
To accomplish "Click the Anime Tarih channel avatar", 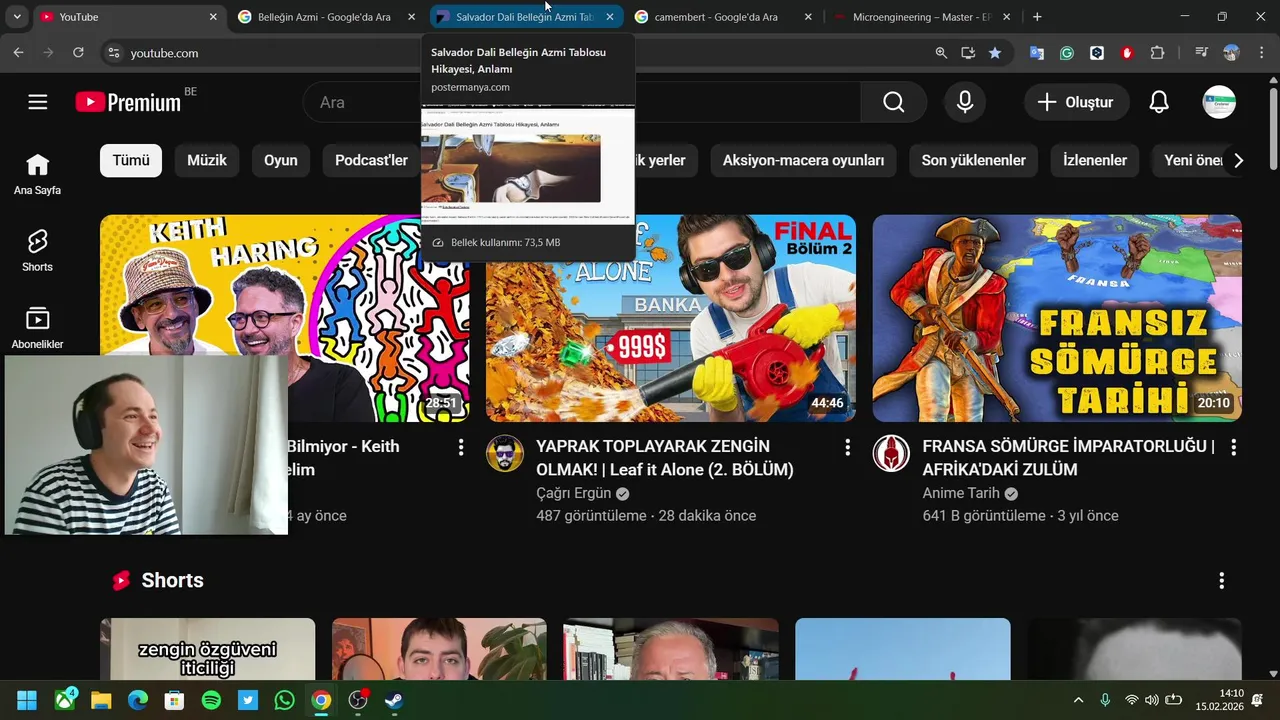I will 891,454.
